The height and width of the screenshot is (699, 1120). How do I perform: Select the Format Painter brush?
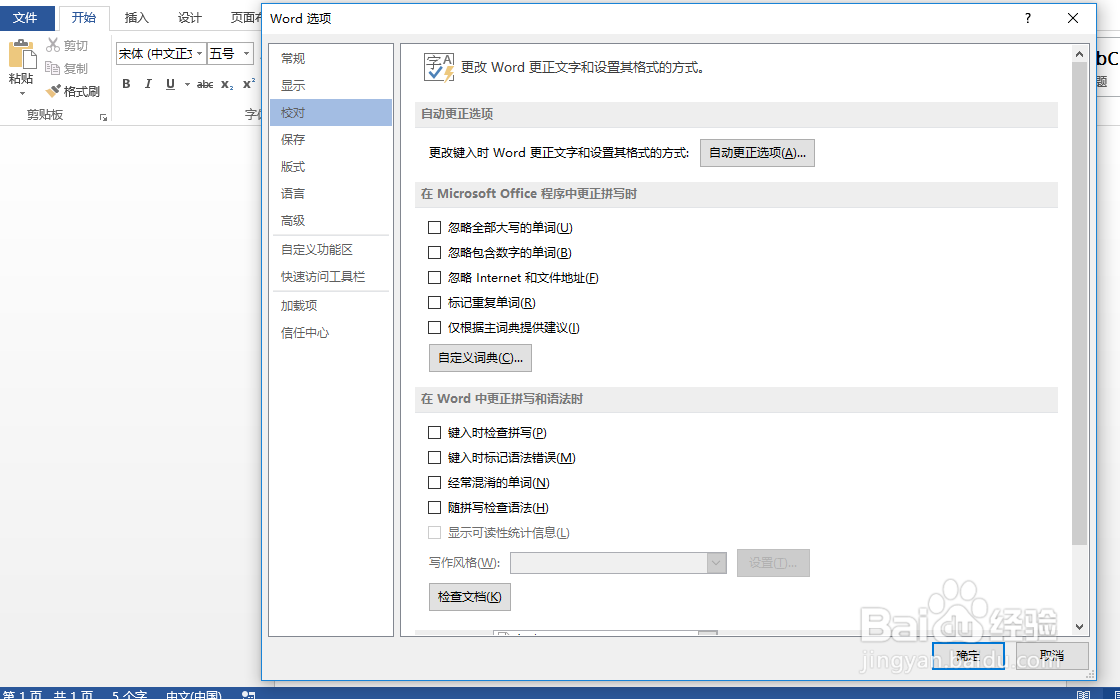(x=53, y=91)
